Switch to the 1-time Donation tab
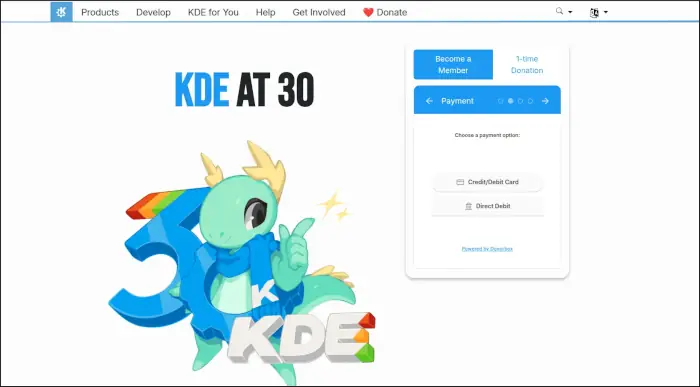The image size is (700, 387). 527,64
